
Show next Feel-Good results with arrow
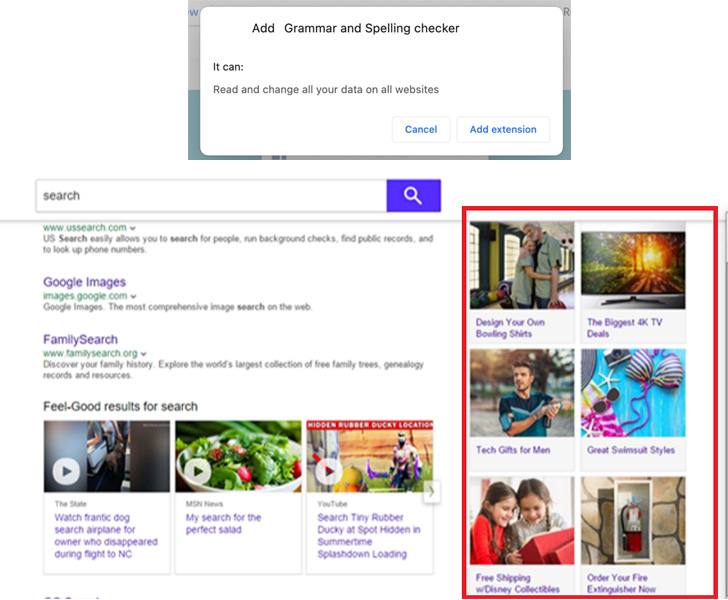pyautogui.click(x=431, y=491)
